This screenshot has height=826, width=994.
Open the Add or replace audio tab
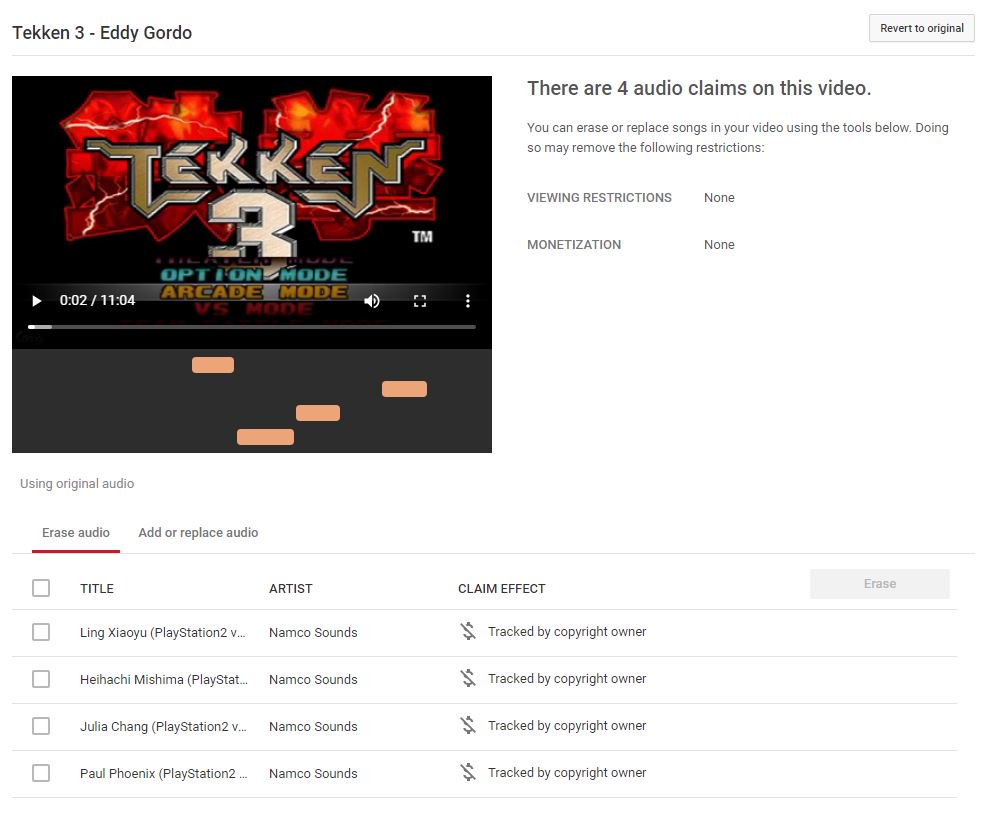(198, 532)
